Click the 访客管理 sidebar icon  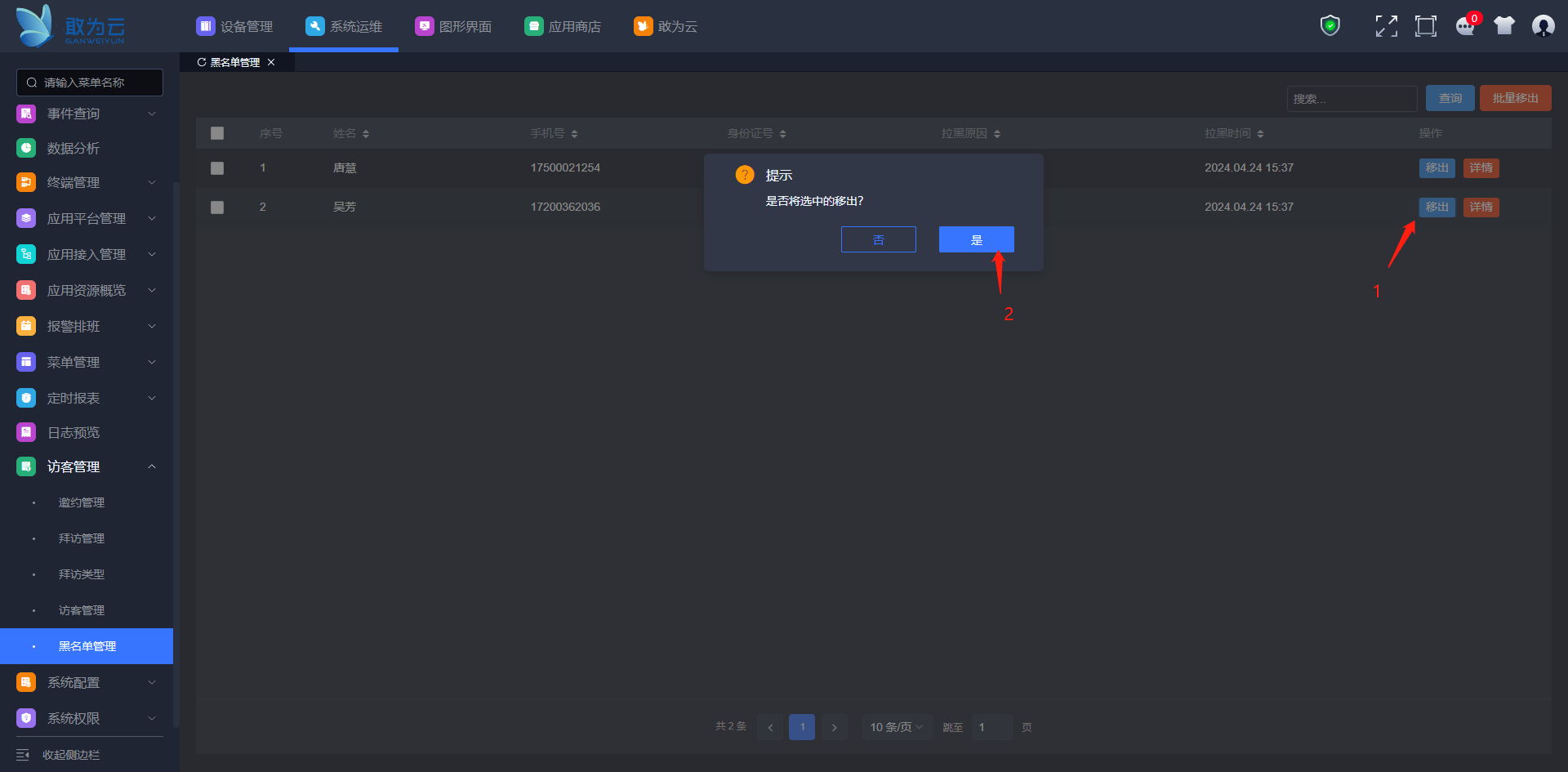(26, 466)
